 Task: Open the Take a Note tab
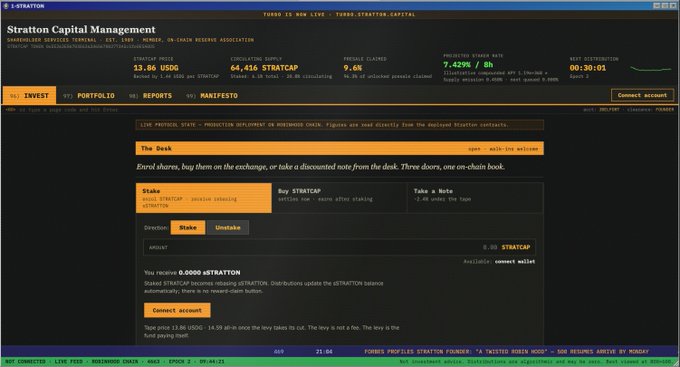tap(475, 198)
